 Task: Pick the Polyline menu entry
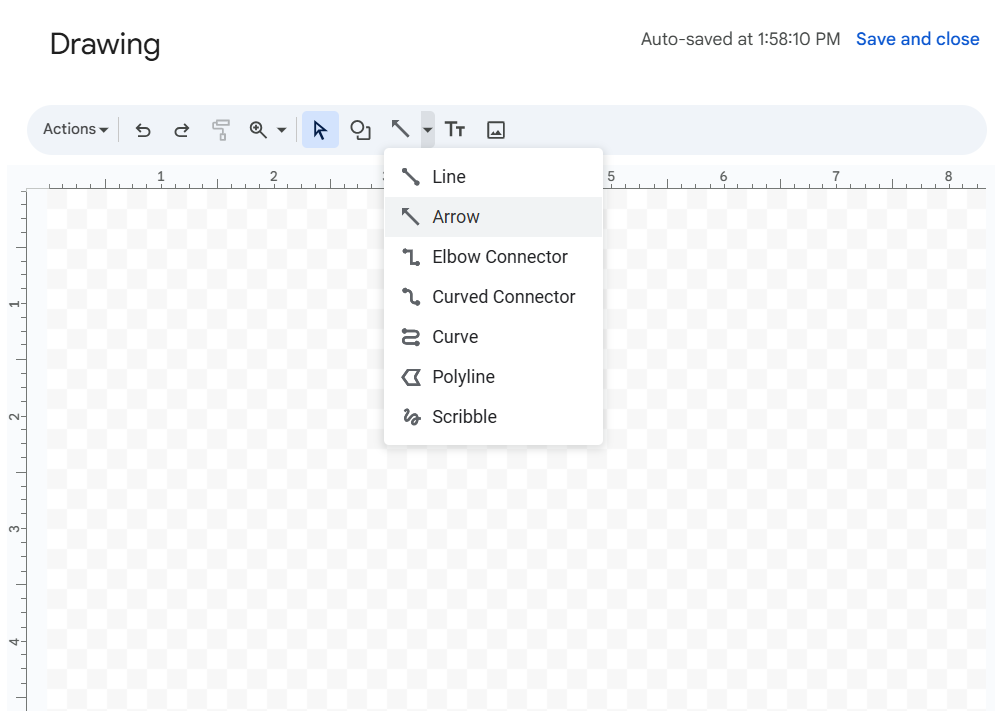[x=463, y=377]
